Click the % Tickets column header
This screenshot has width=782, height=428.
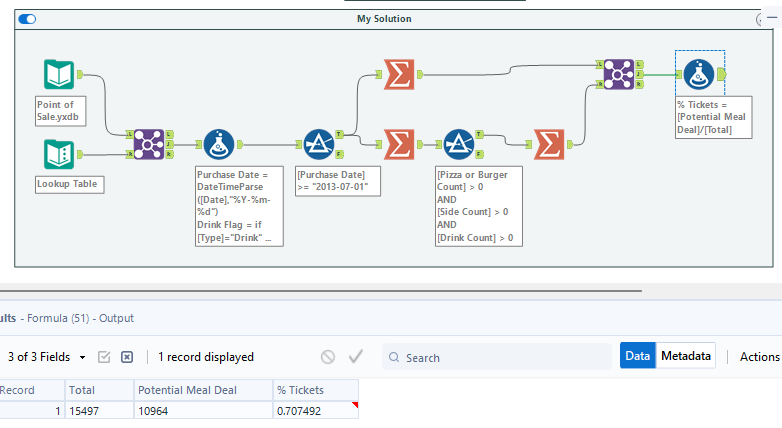(315, 391)
